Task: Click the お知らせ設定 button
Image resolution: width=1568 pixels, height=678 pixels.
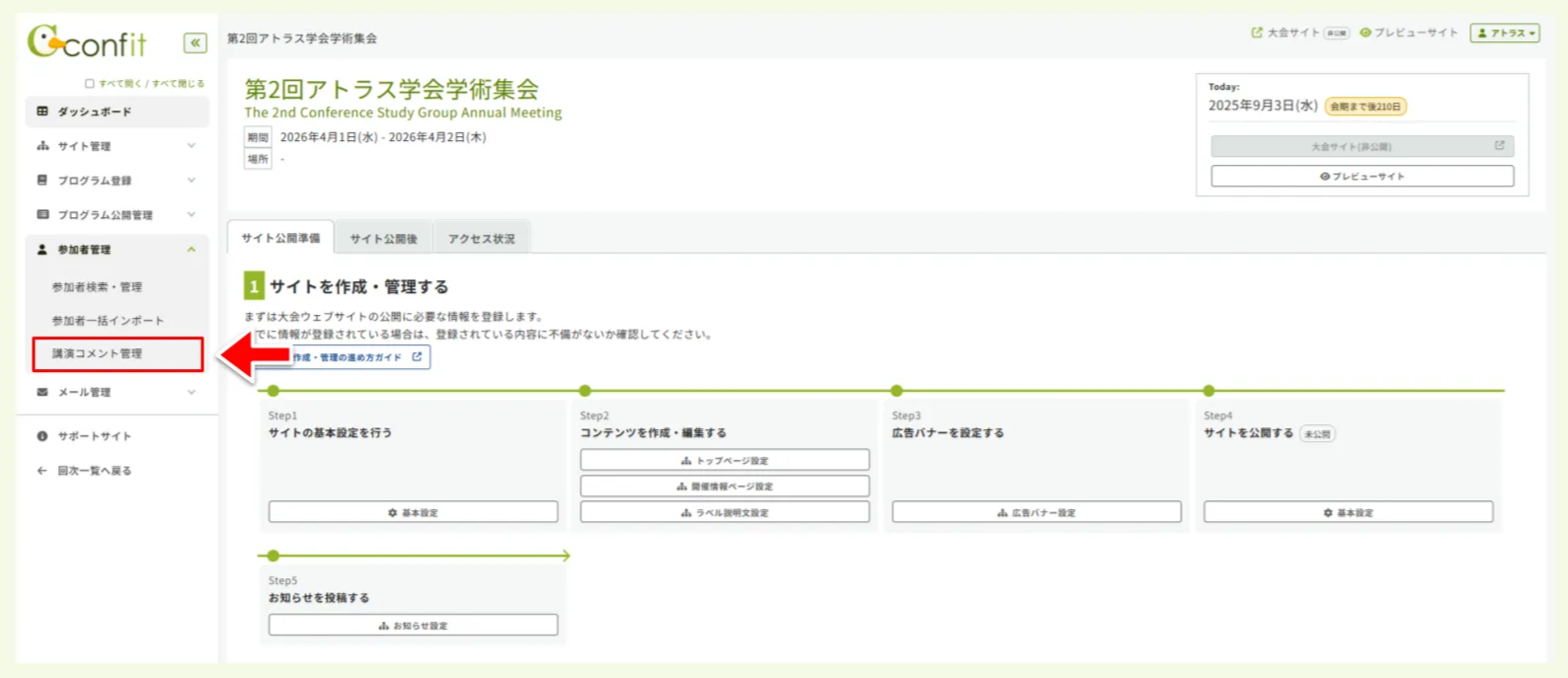Action: (x=413, y=625)
